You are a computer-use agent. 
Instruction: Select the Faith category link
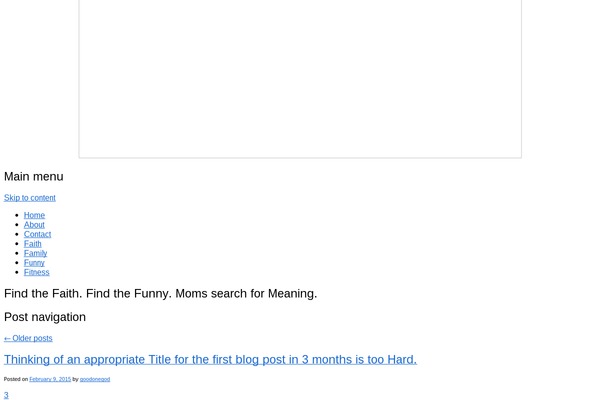pos(33,244)
